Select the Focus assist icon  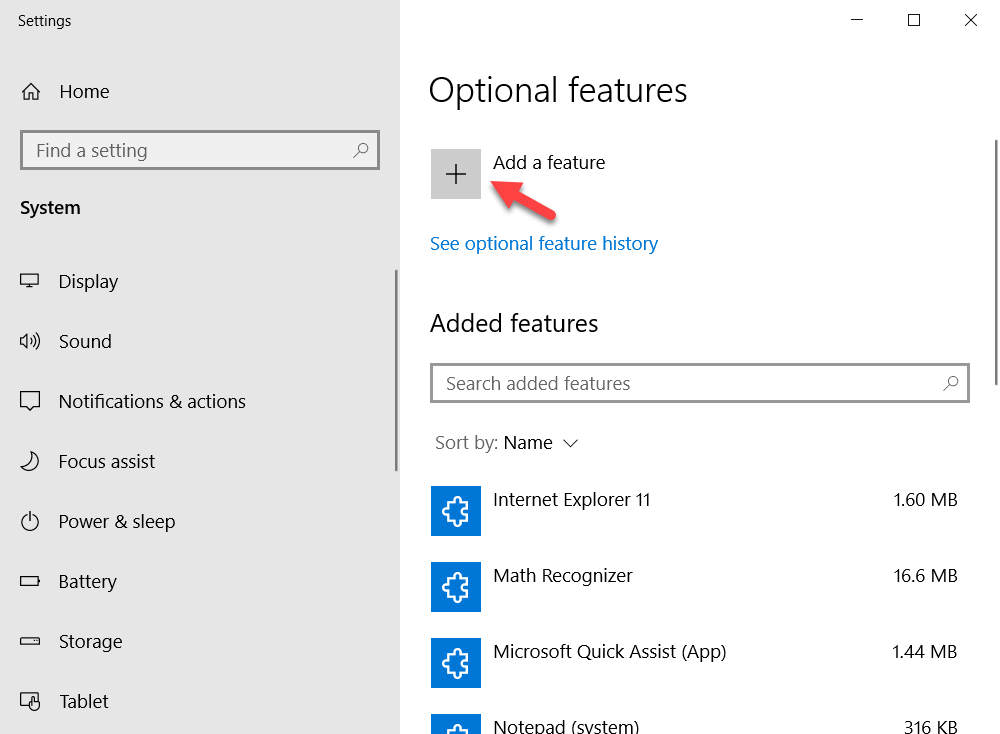31,461
